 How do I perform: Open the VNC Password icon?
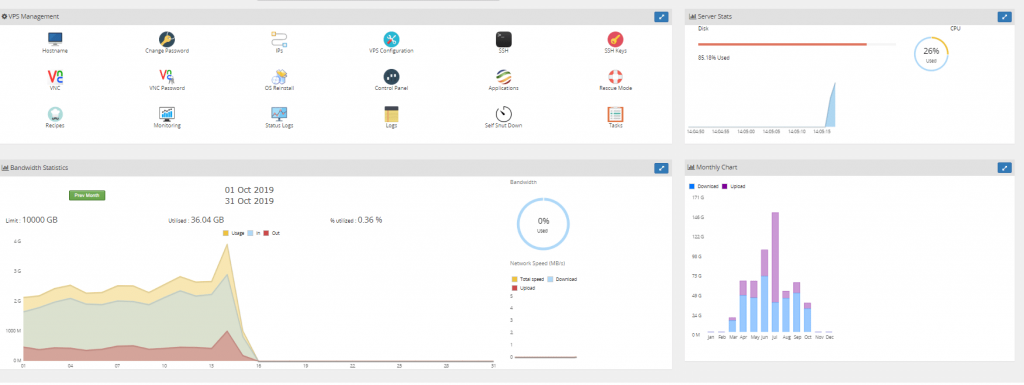167,76
